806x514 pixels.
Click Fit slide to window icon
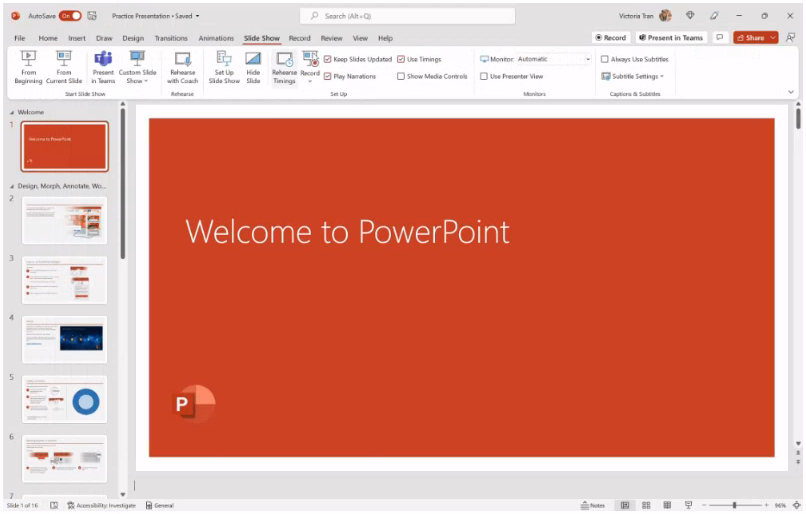797,505
